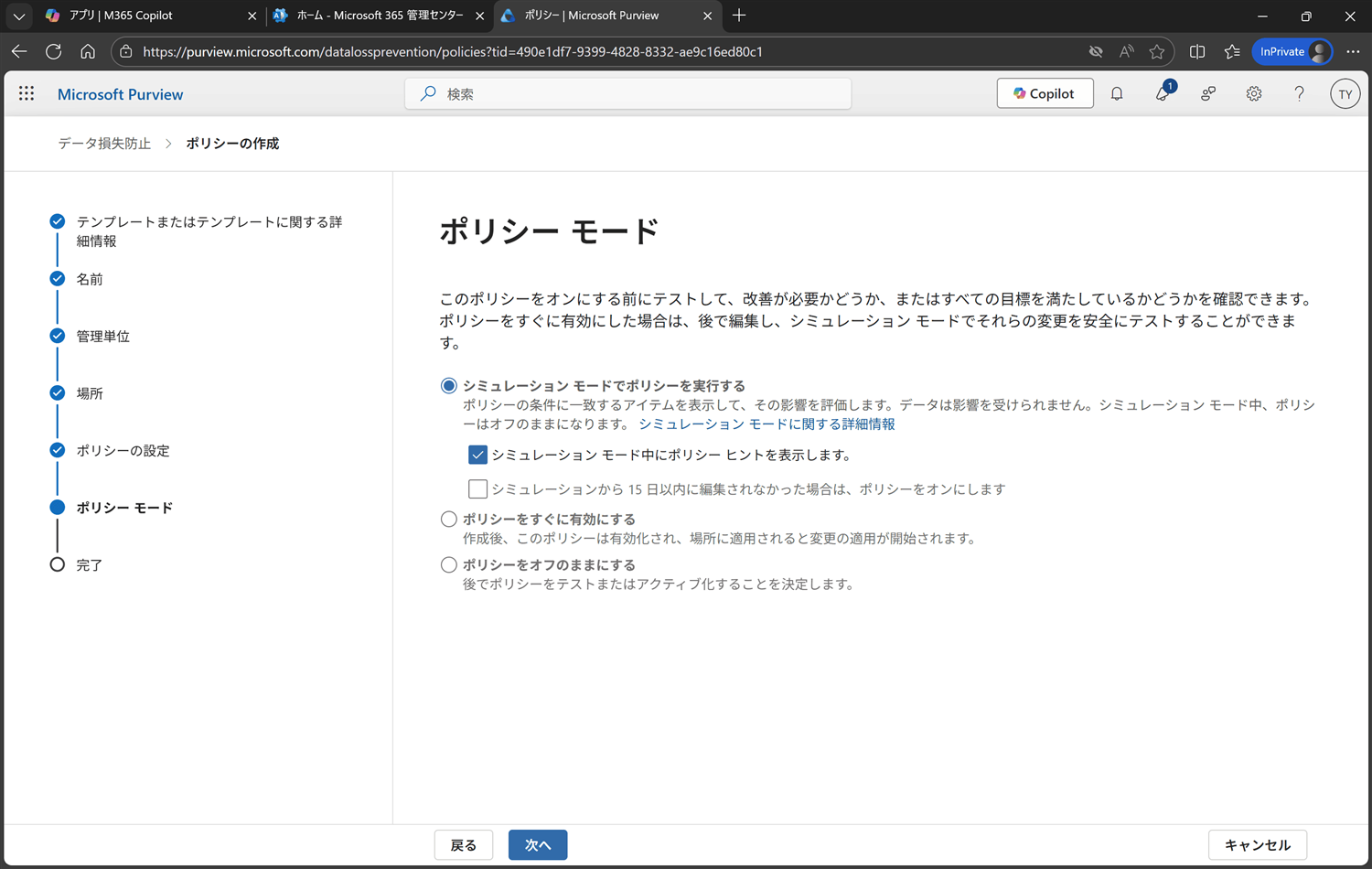Viewport: 1372px width, 869px height.
Task: Switch to アプリ | M365 Copilot tab
Action: (x=151, y=16)
